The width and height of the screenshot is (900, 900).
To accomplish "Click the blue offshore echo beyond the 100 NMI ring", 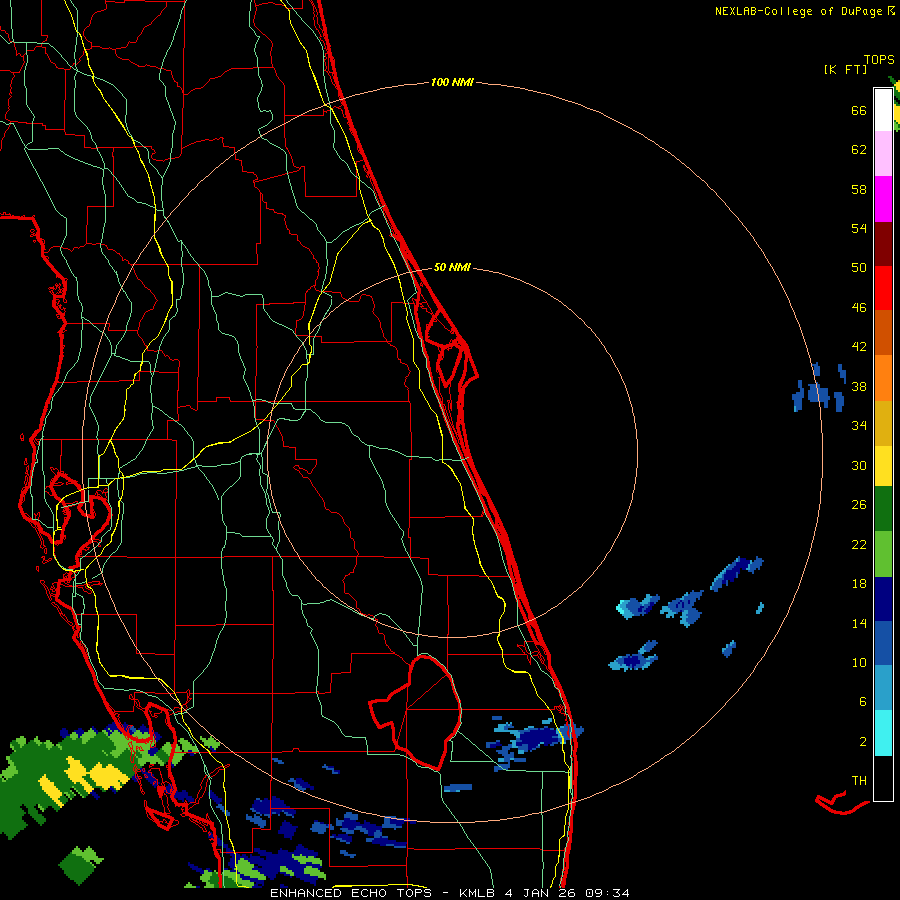I will pos(818,389).
